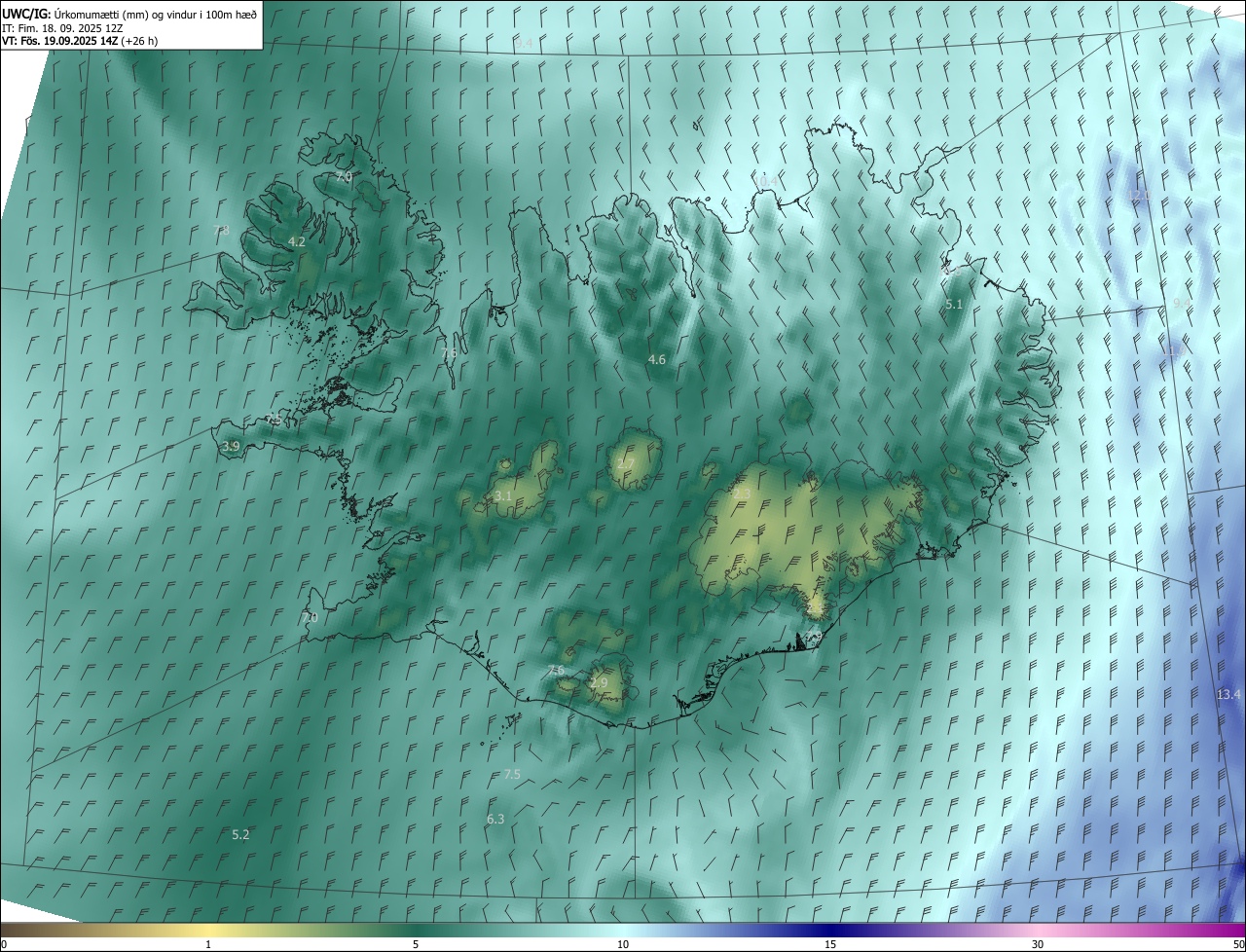Click the 2.7 label on the central ice cap
This screenshot has width=1246, height=952.
pos(626,462)
